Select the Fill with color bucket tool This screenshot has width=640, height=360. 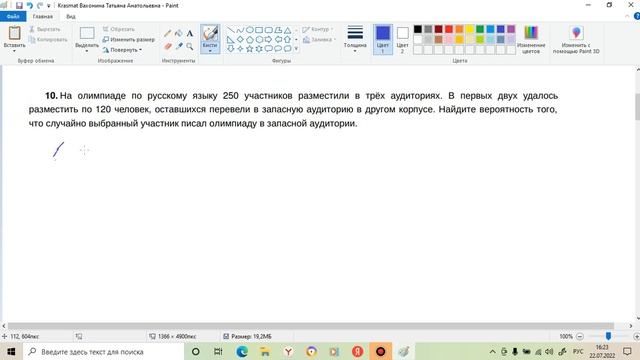[179, 33]
